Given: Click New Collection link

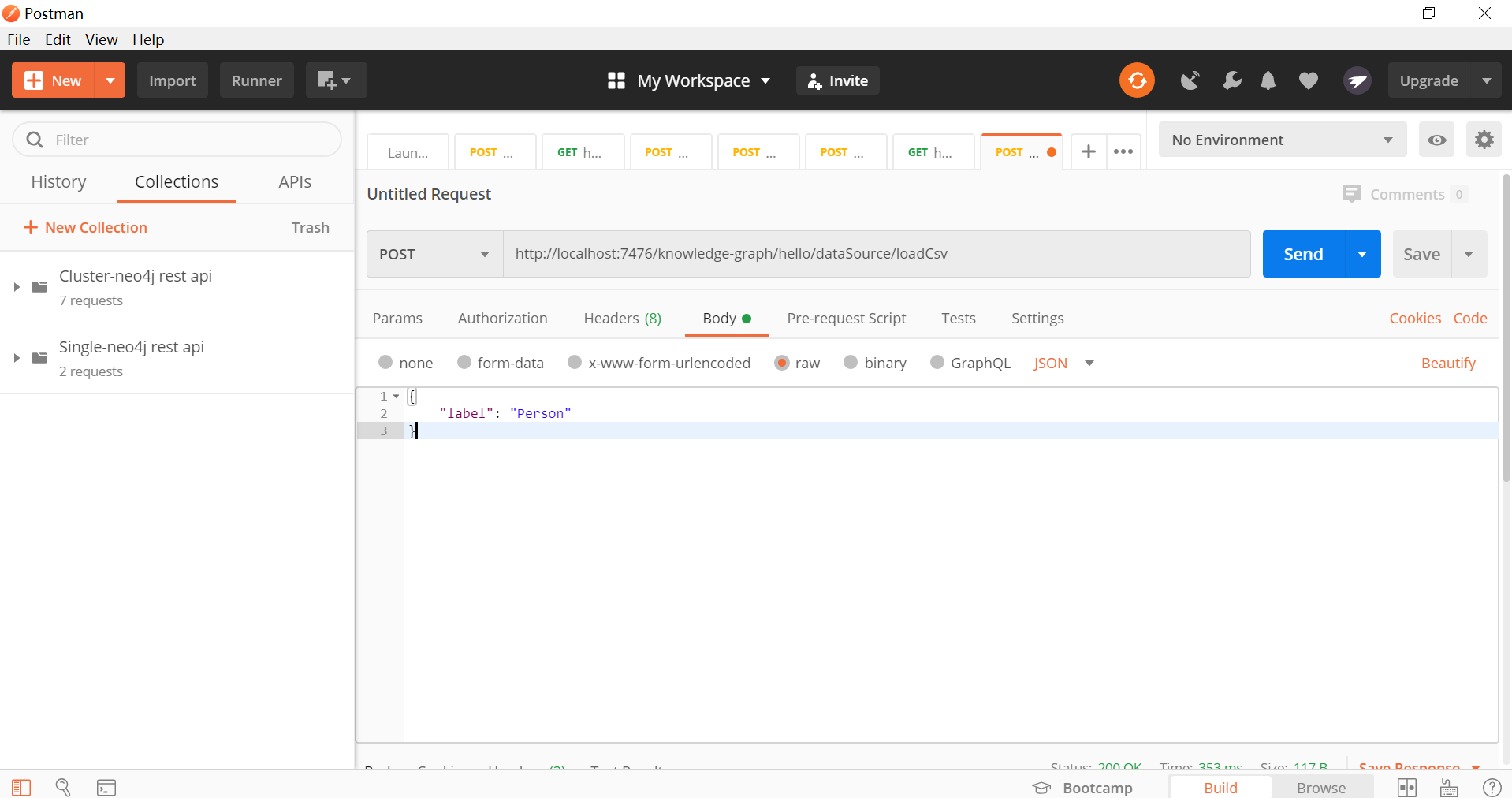Looking at the screenshot, I should [x=86, y=227].
